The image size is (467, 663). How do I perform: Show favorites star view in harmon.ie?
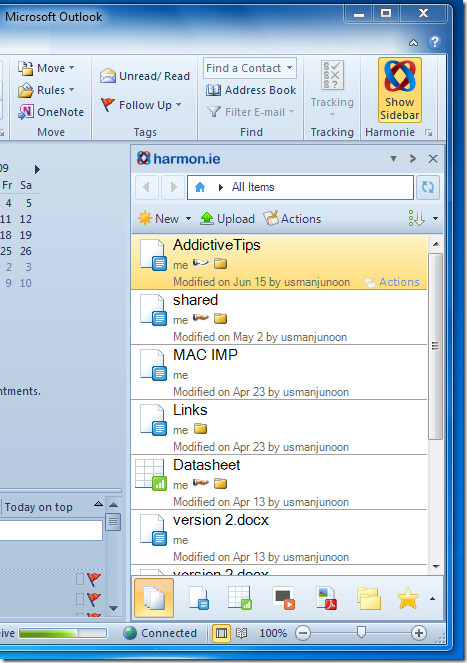(x=408, y=598)
